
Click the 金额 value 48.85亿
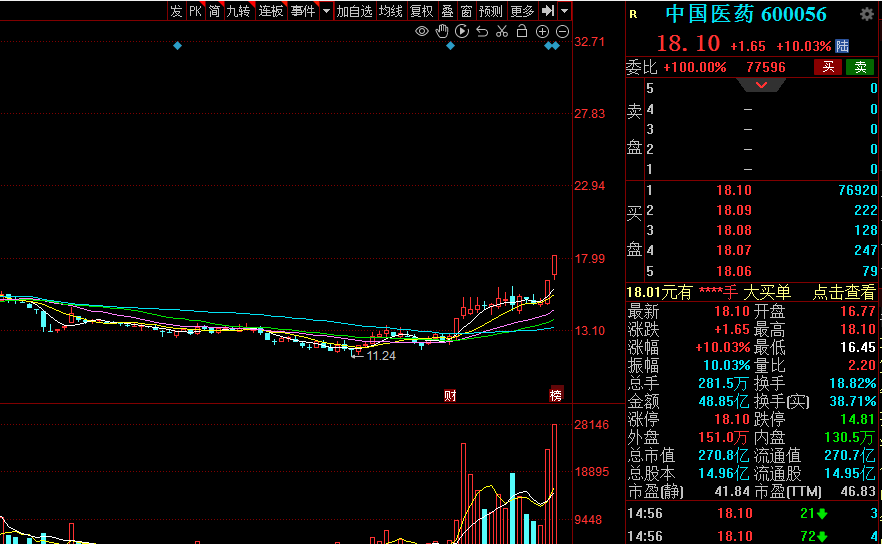pos(723,401)
